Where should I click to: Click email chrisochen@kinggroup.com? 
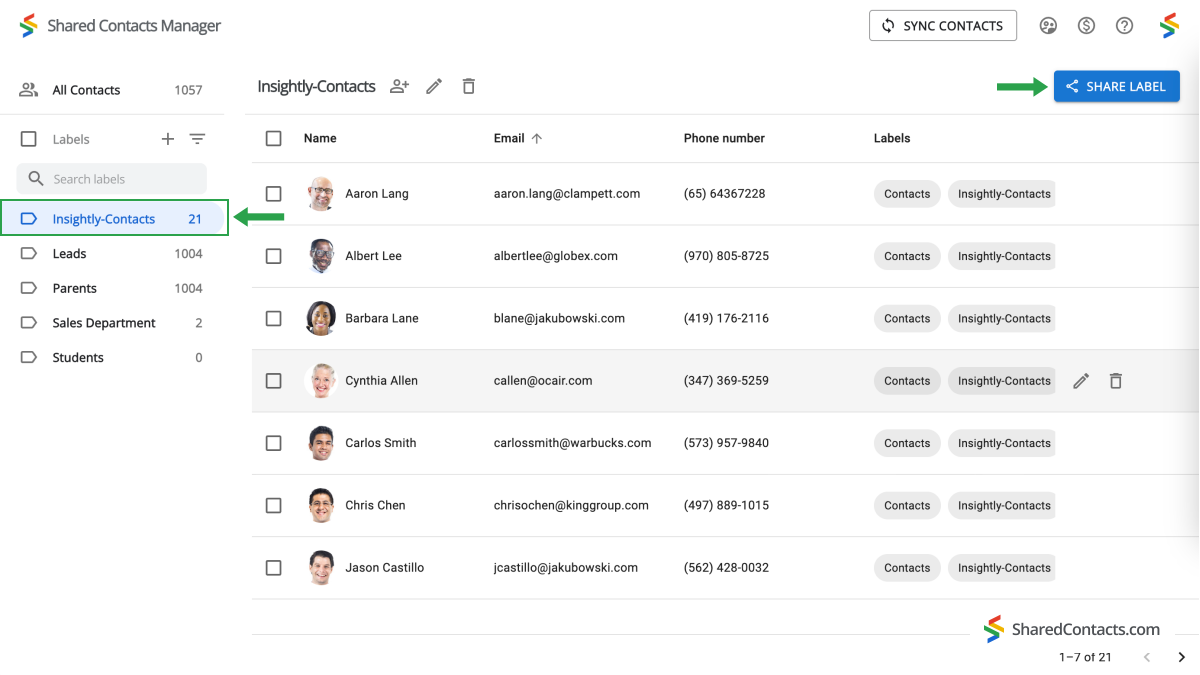tap(571, 505)
